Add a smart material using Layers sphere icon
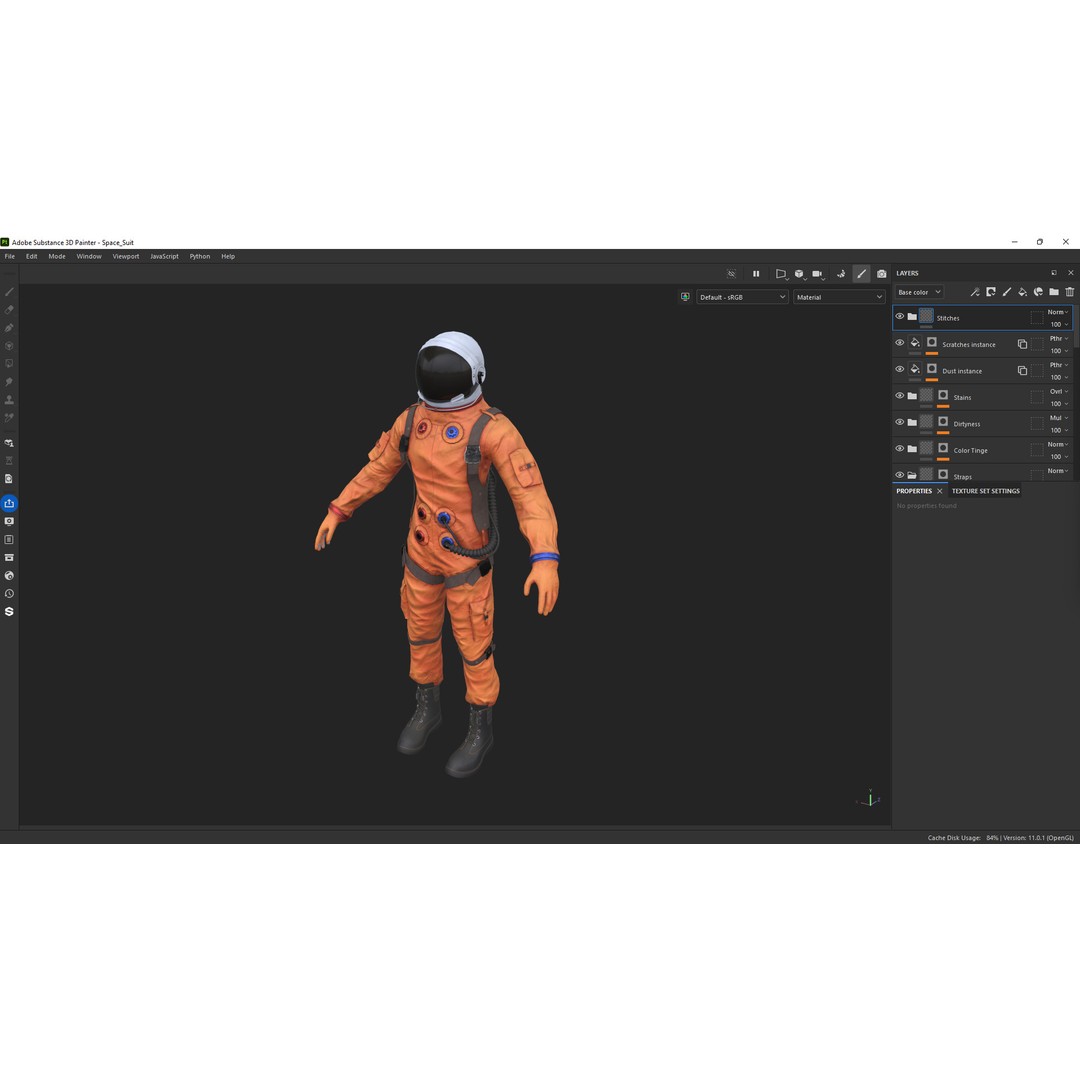The width and height of the screenshot is (1080, 1080). [1038, 292]
